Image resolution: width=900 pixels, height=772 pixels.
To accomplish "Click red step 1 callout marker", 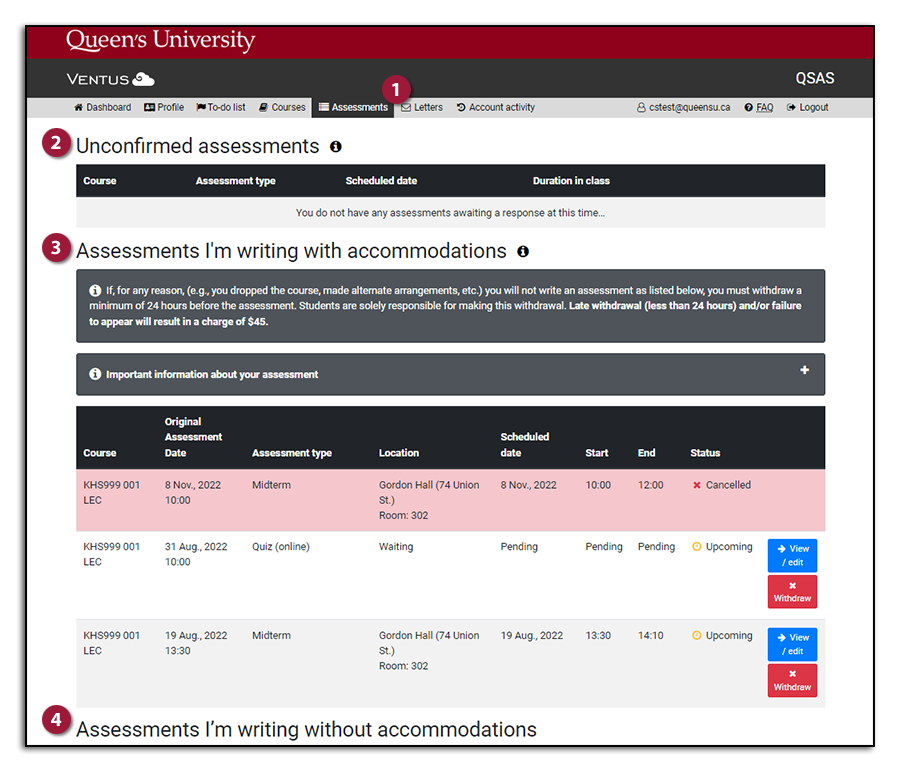I will point(397,87).
